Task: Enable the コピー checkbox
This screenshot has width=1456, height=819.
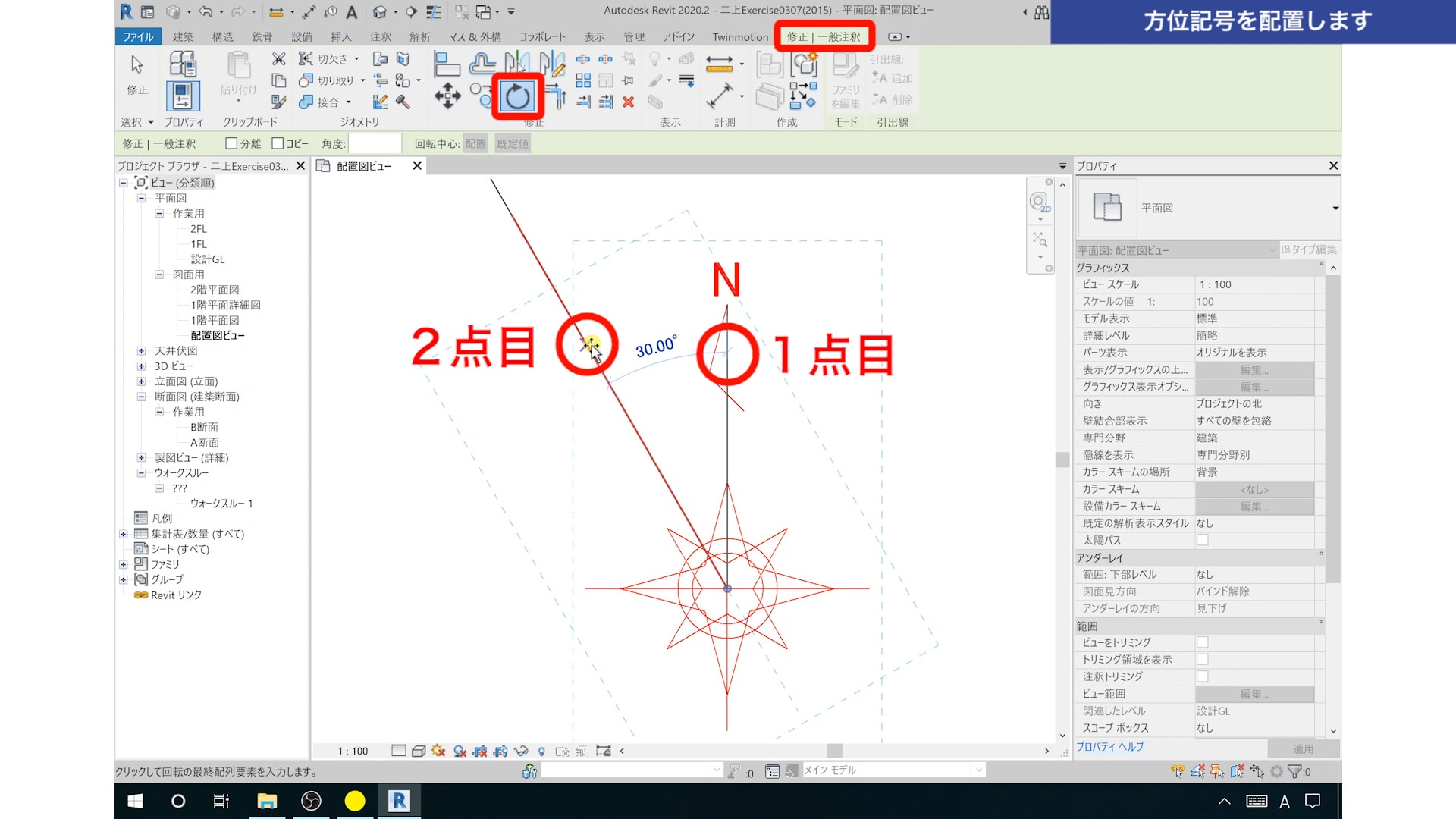Action: [x=278, y=143]
